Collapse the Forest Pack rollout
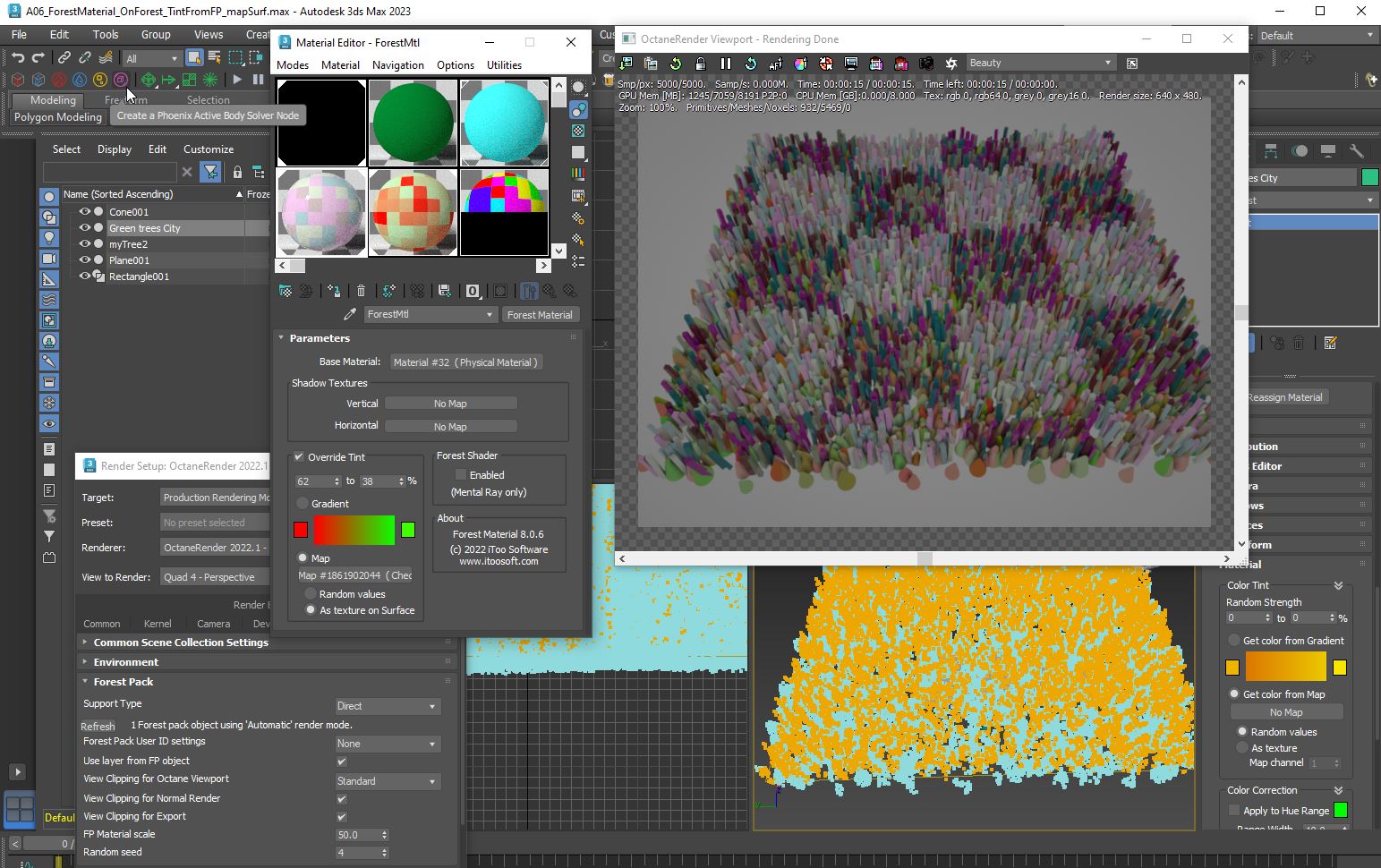Image resolution: width=1381 pixels, height=868 pixels. (x=124, y=682)
